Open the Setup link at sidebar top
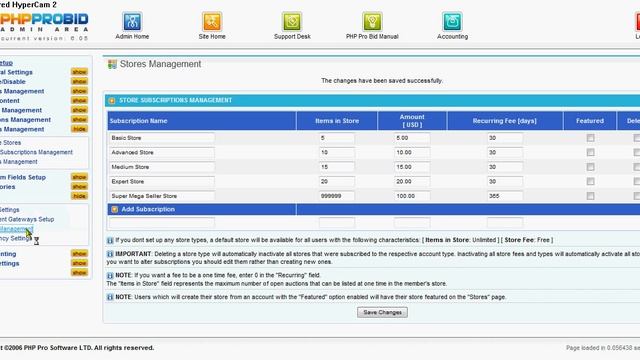This screenshot has width=640, height=360. pos(7,63)
